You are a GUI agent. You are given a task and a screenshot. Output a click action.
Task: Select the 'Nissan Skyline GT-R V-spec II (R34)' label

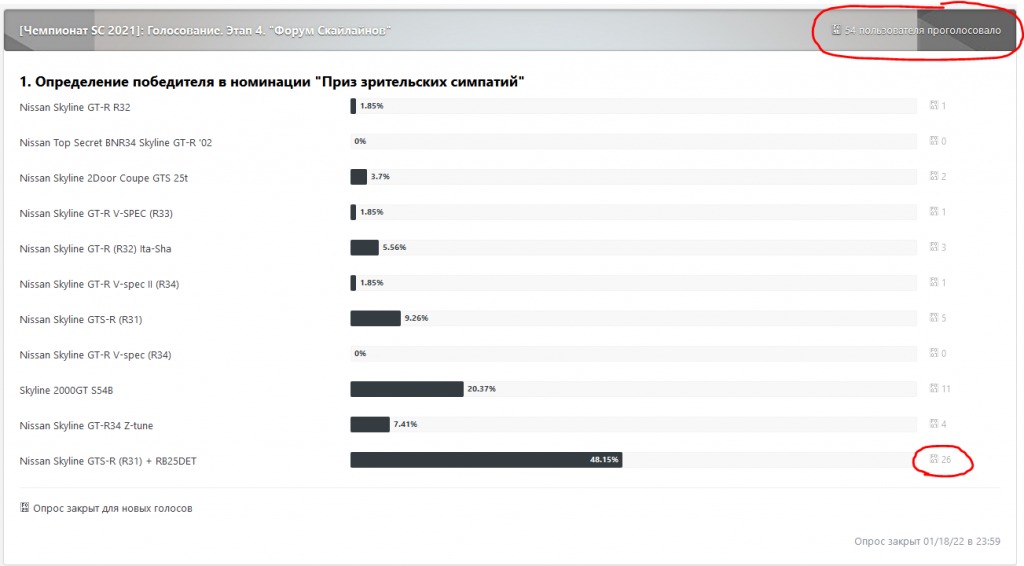tap(99, 284)
